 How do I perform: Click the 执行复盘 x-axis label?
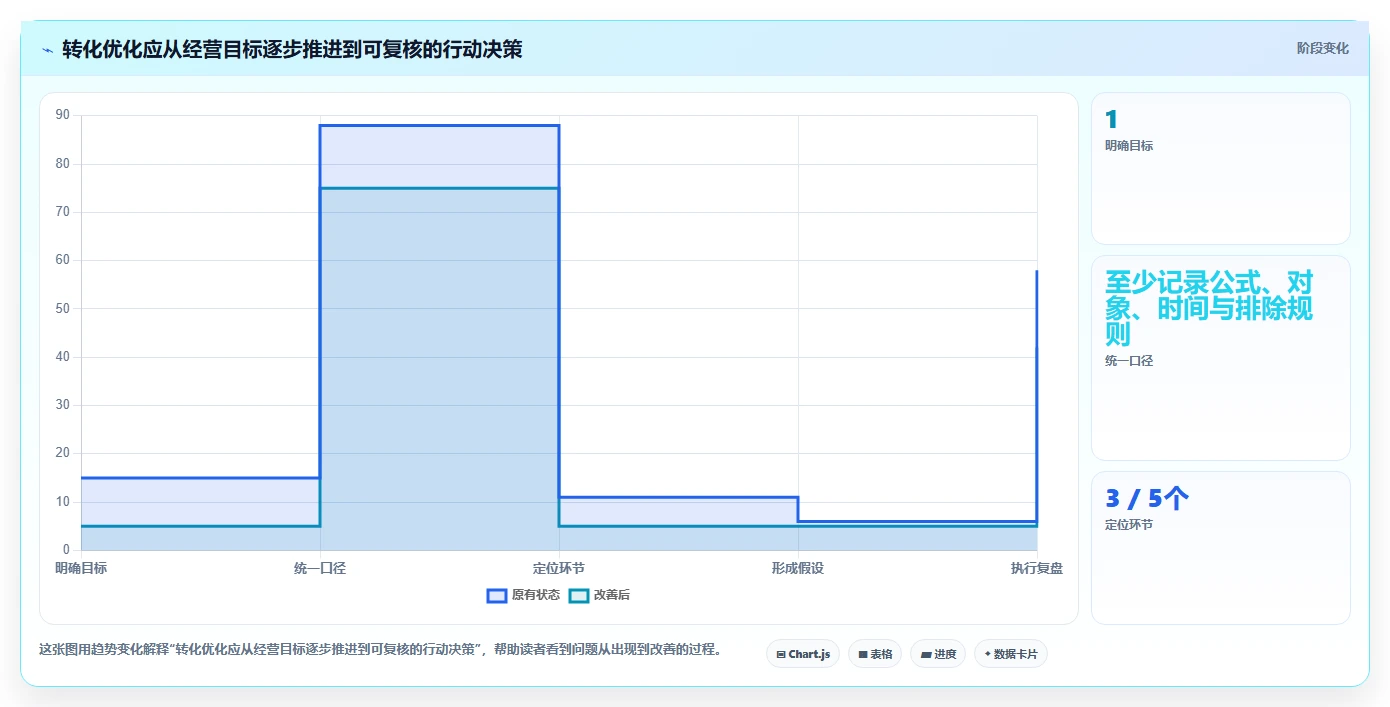click(x=1037, y=568)
